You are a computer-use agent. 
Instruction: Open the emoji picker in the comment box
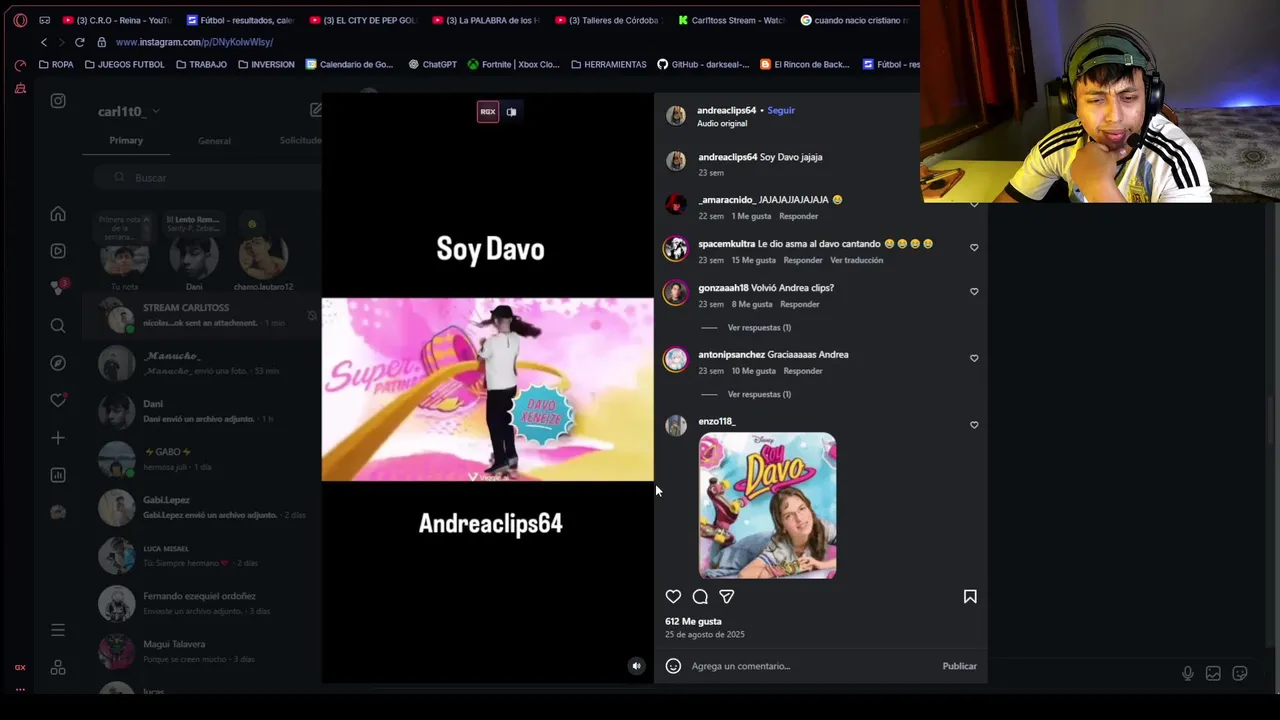673,666
